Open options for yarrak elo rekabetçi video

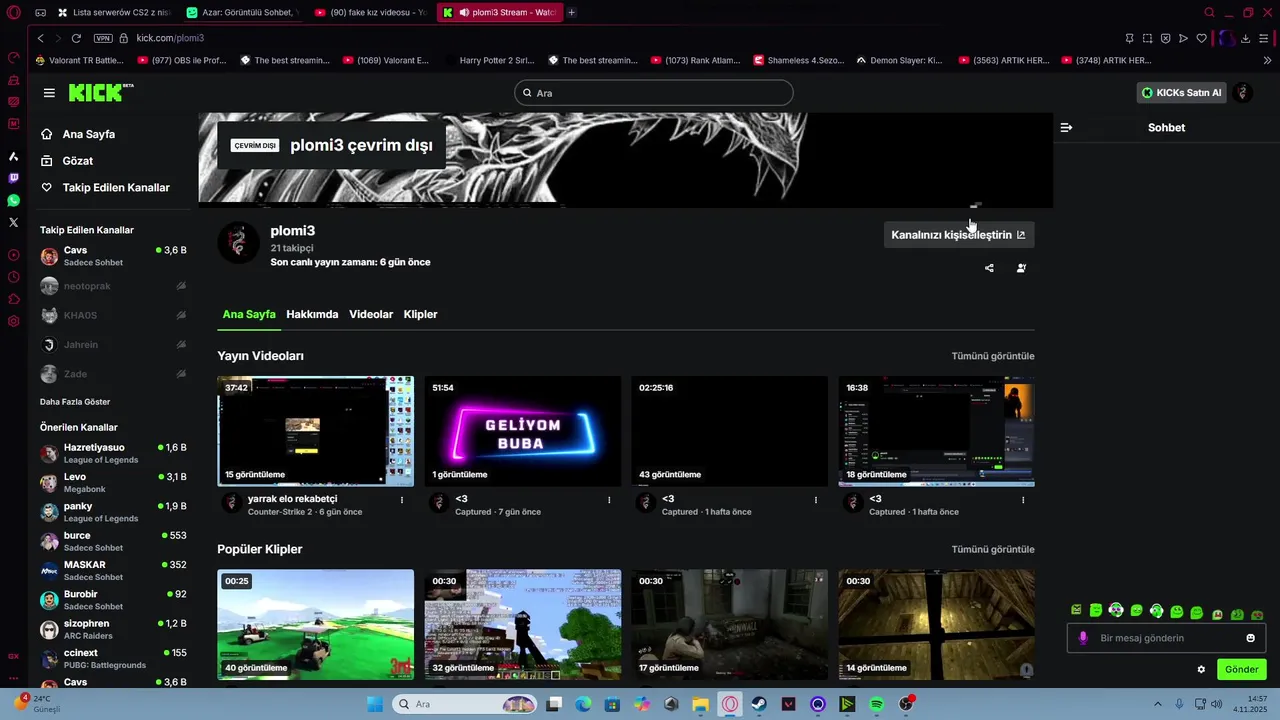tap(402, 499)
